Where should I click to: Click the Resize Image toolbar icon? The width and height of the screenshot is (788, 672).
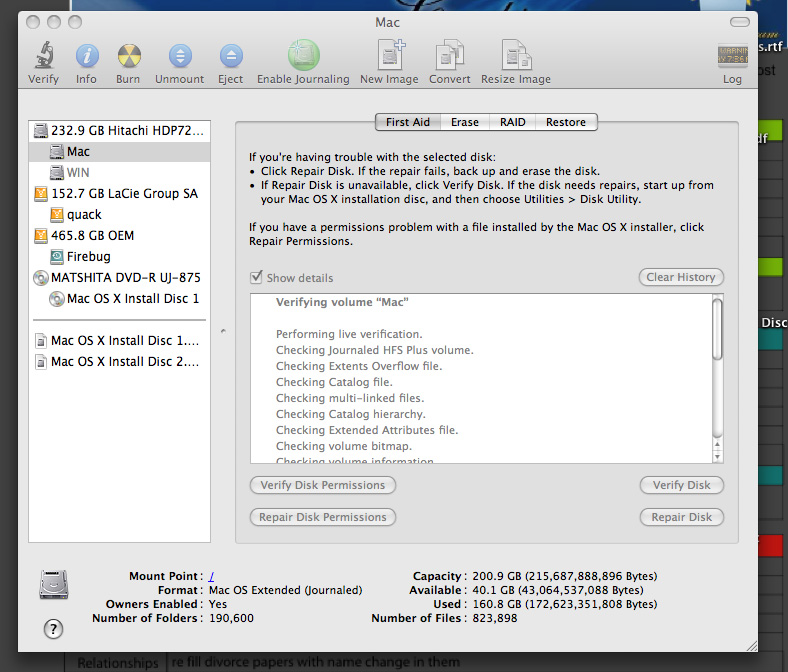(516, 54)
